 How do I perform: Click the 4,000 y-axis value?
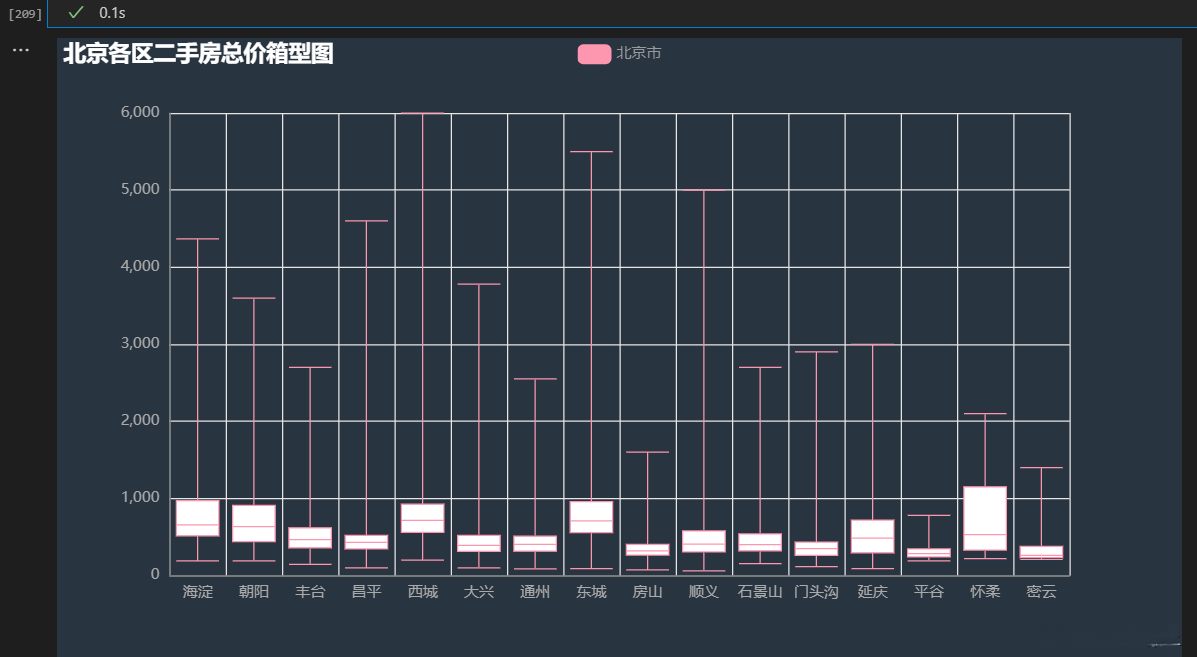140,266
